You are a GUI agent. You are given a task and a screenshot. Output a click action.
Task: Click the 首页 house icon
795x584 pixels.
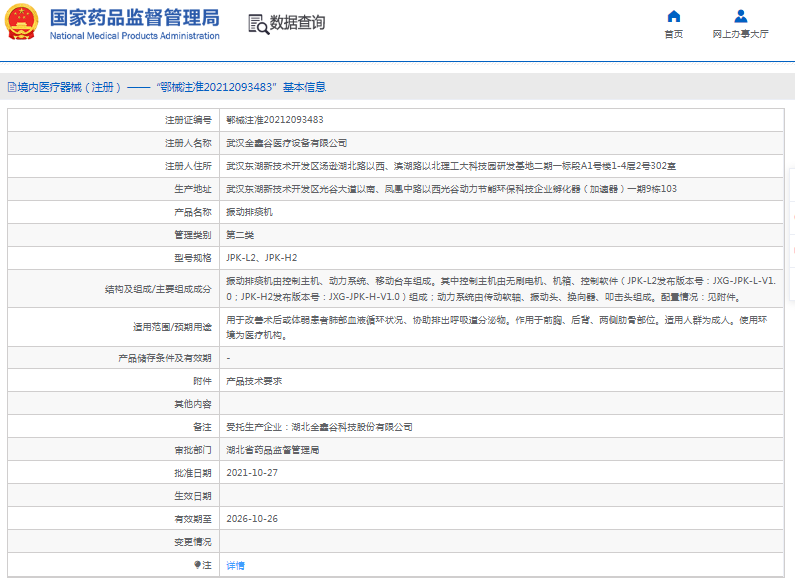pos(673,16)
